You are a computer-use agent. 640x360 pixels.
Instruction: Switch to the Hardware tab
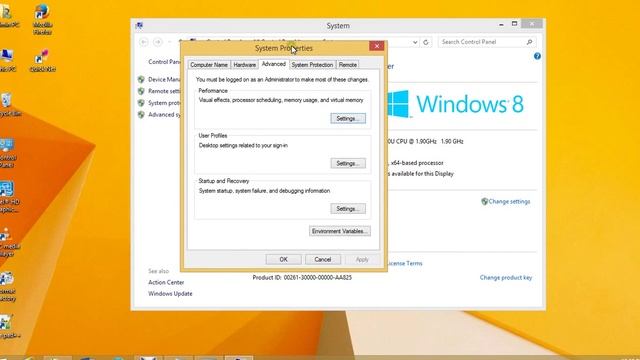coord(244,65)
